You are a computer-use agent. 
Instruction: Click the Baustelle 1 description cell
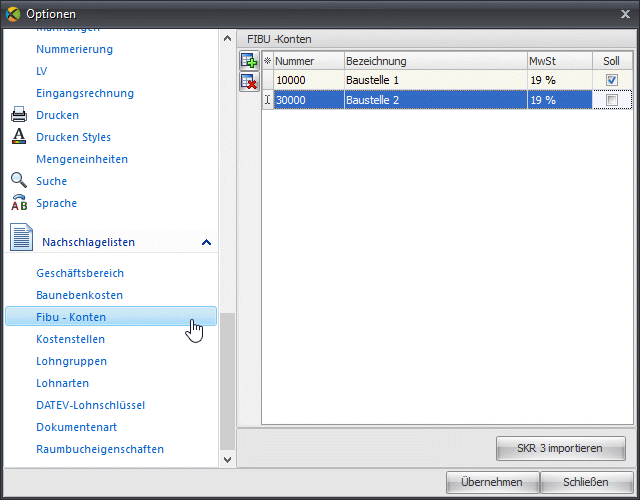tap(436, 80)
